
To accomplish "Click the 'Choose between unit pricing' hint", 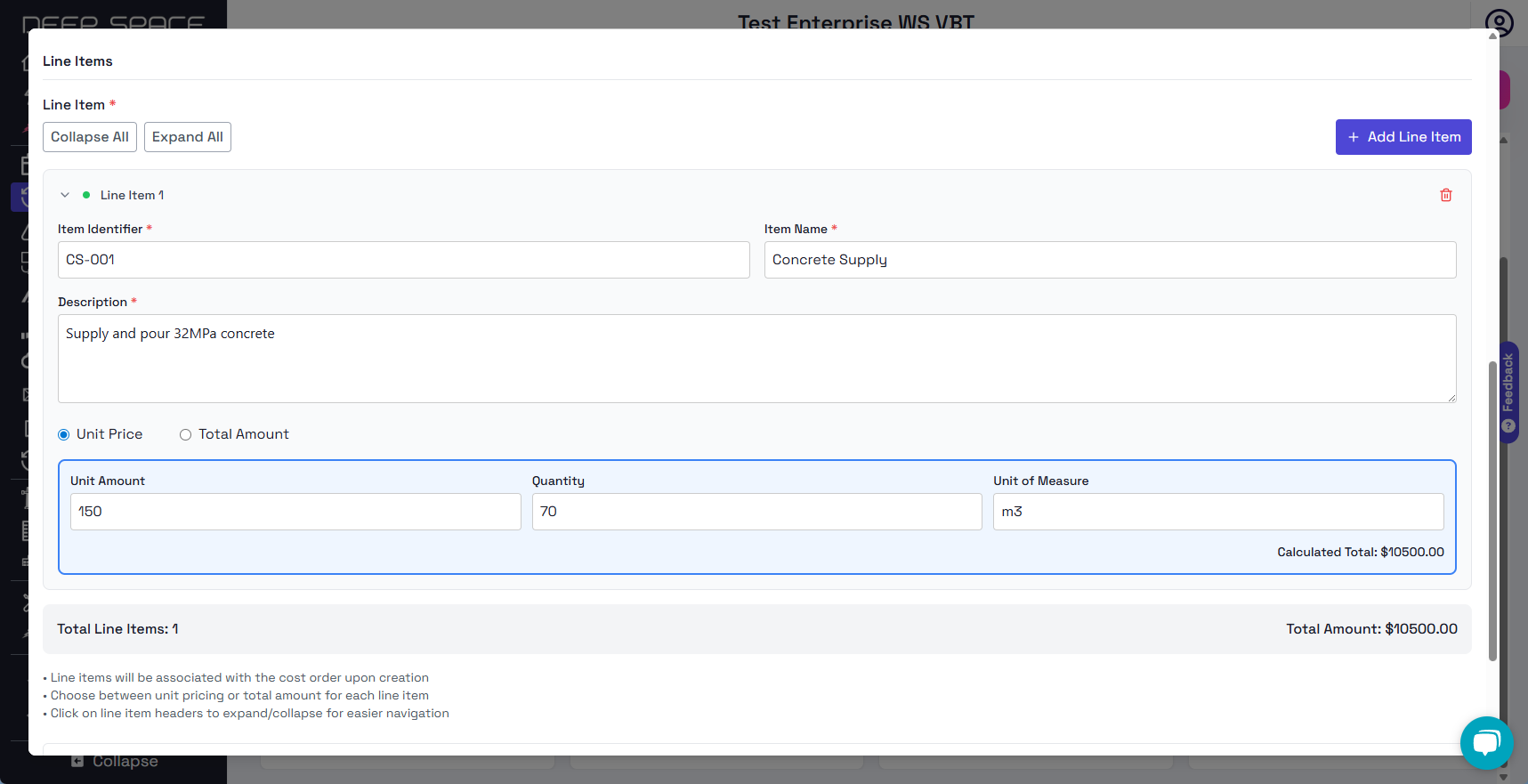I will tap(236, 696).
